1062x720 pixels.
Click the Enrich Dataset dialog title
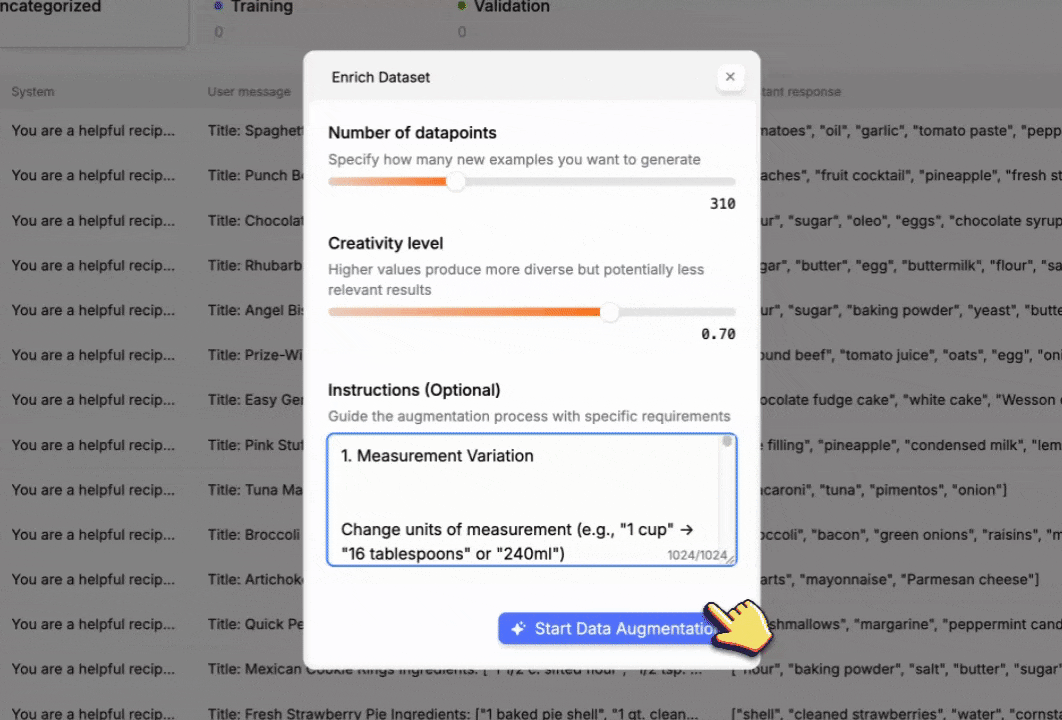(x=381, y=77)
